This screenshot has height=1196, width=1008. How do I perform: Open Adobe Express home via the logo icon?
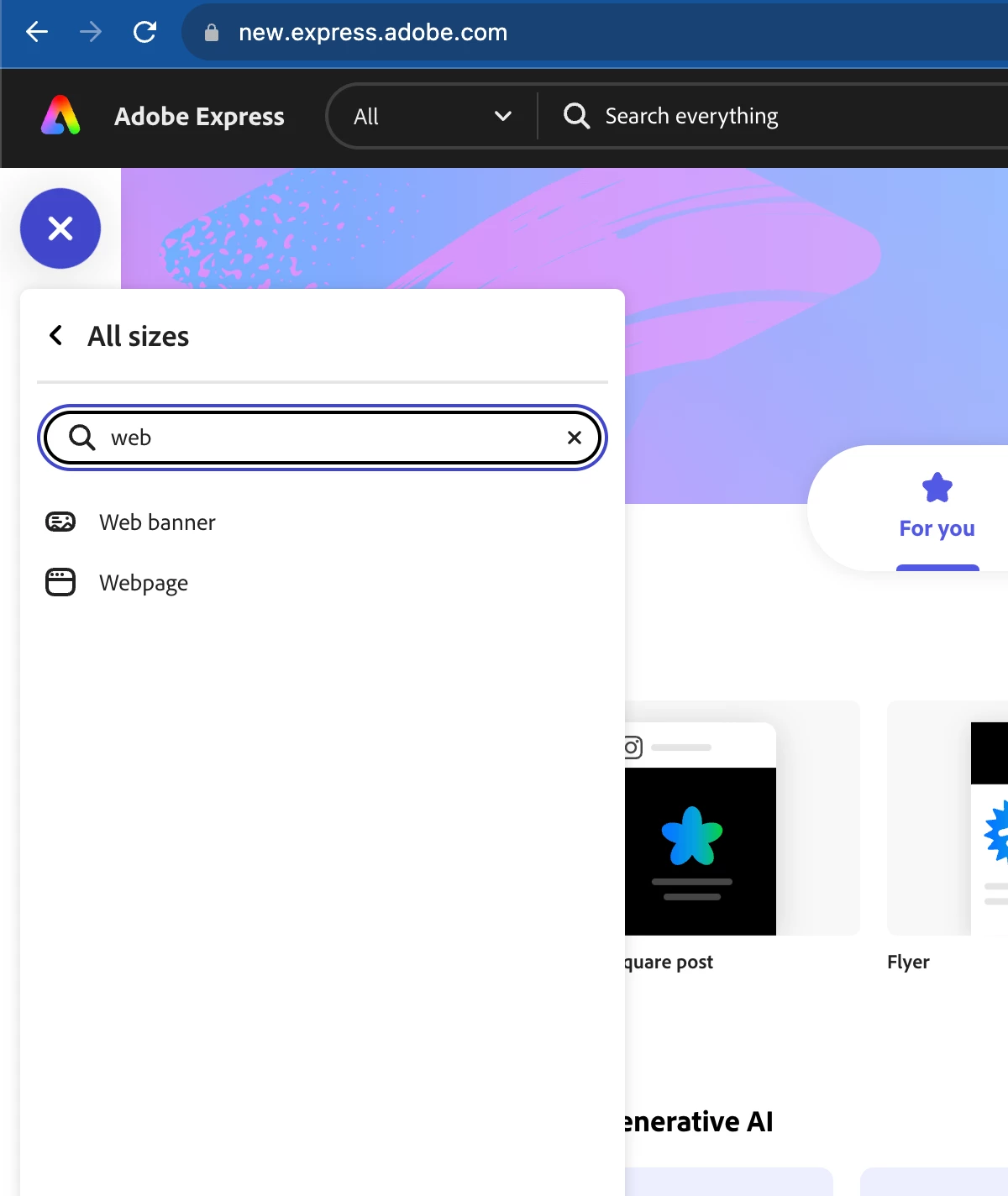point(60,116)
